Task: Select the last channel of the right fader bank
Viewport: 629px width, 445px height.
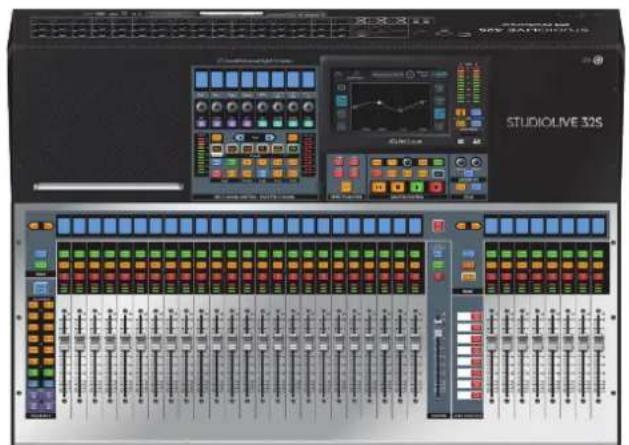Action: pyautogui.click(x=598, y=254)
